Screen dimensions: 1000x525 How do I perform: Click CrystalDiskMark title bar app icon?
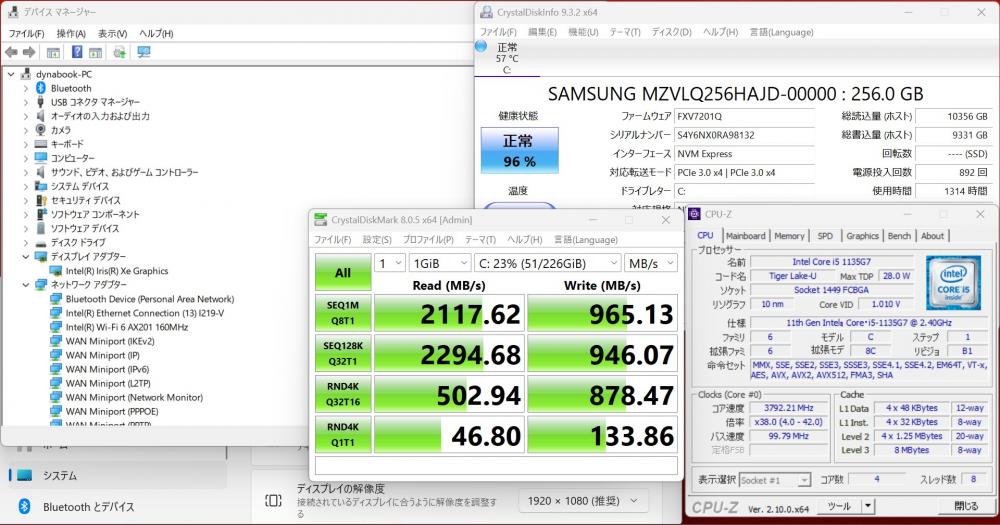321,220
